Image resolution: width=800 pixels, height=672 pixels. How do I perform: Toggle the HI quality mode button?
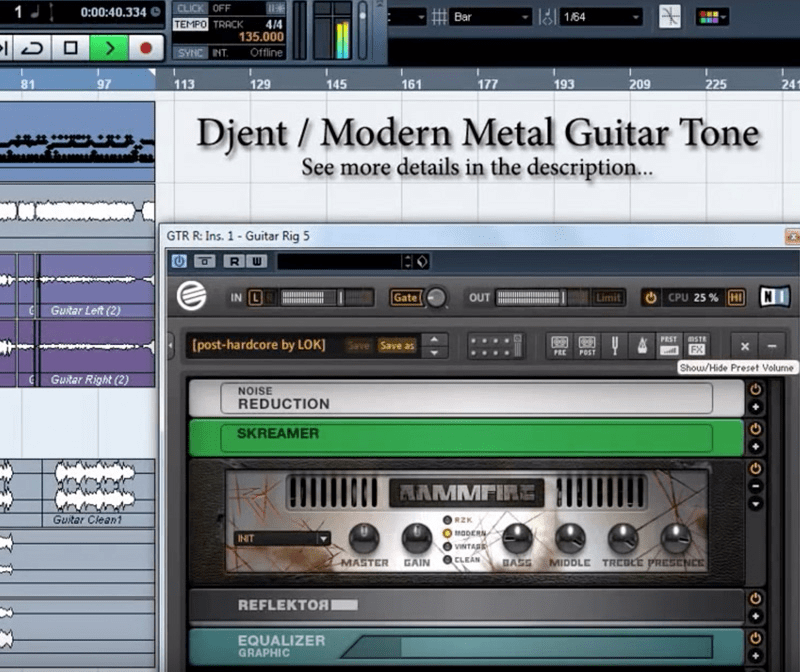pyautogui.click(x=736, y=297)
